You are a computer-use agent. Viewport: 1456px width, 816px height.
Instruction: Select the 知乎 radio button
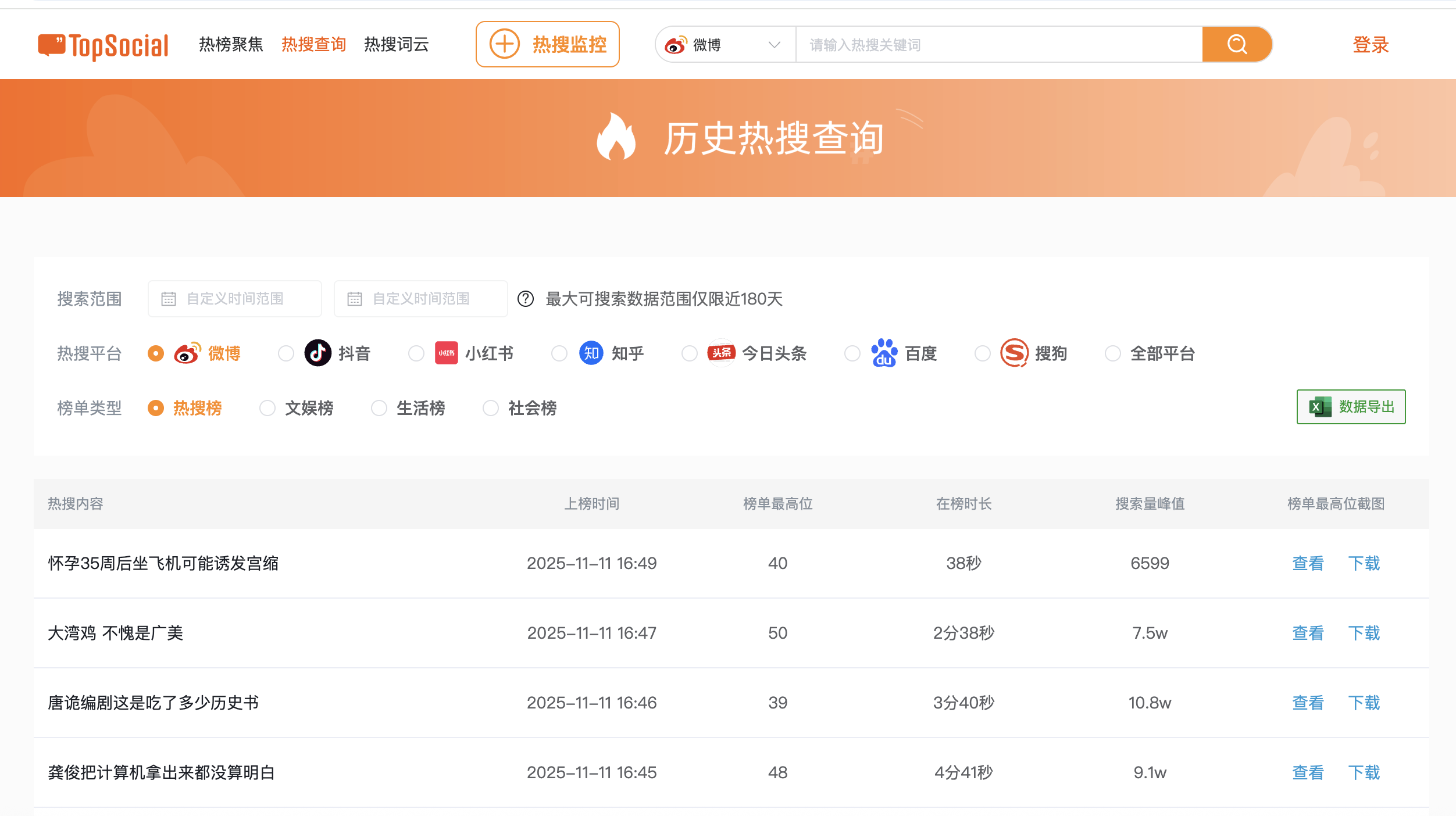(x=559, y=353)
